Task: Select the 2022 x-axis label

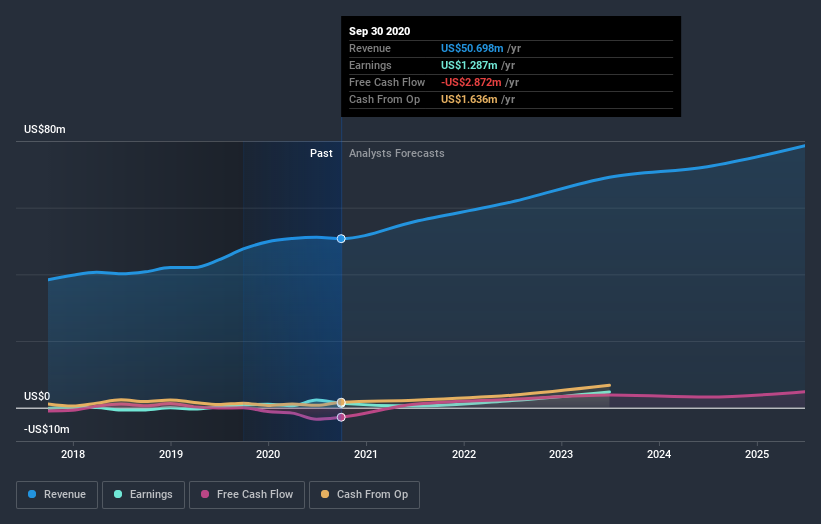Action: pyautogui.click(x=464, y=454)
